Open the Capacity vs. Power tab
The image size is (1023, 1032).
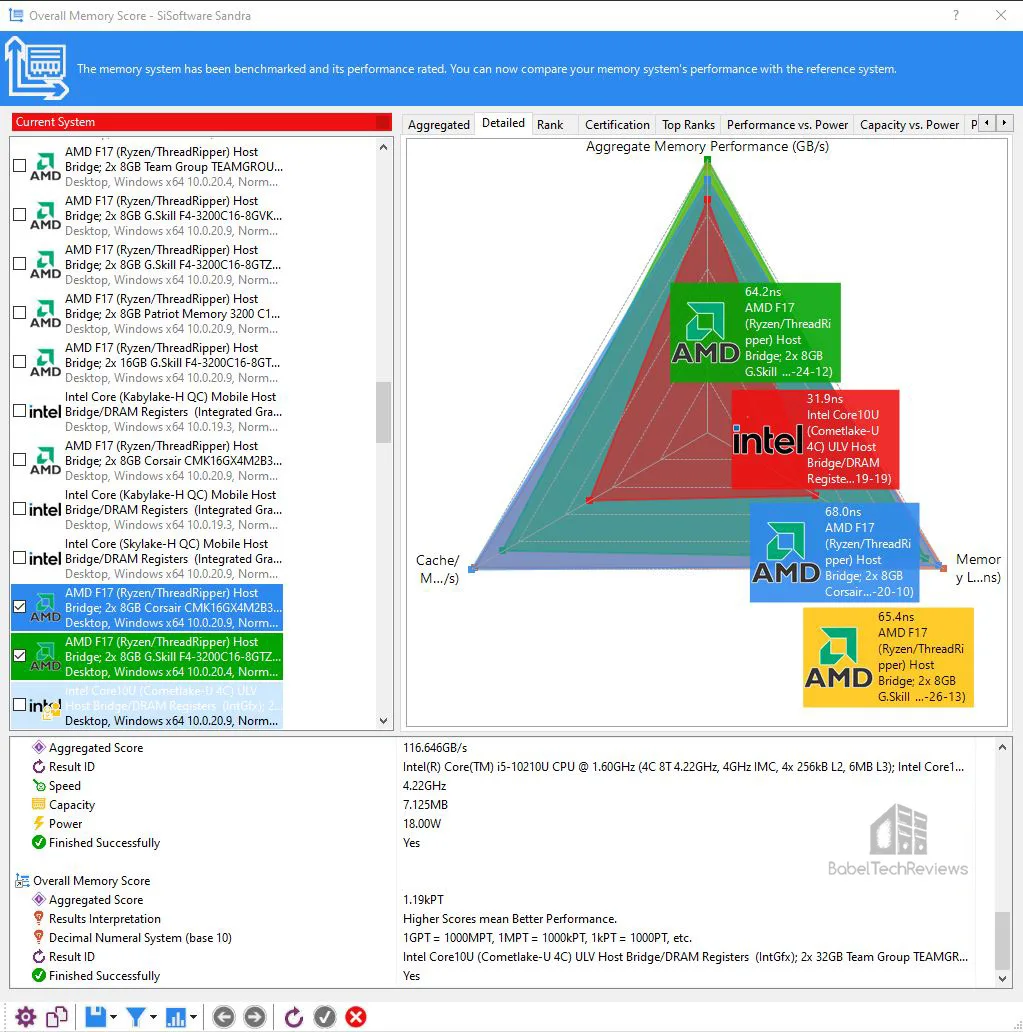(909, 124)
